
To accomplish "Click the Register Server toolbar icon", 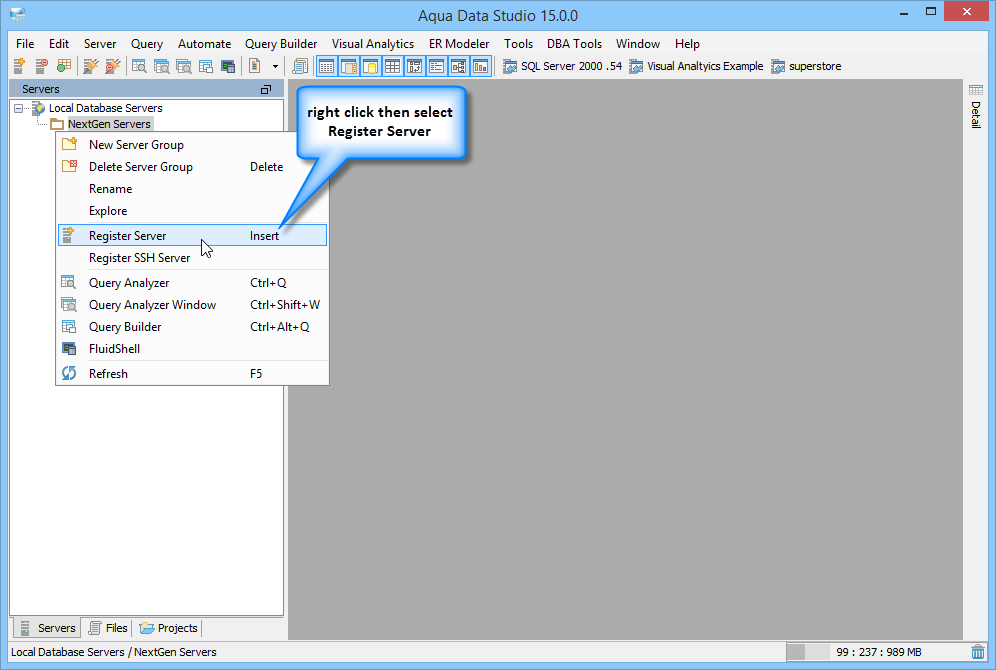I will 19,66.
